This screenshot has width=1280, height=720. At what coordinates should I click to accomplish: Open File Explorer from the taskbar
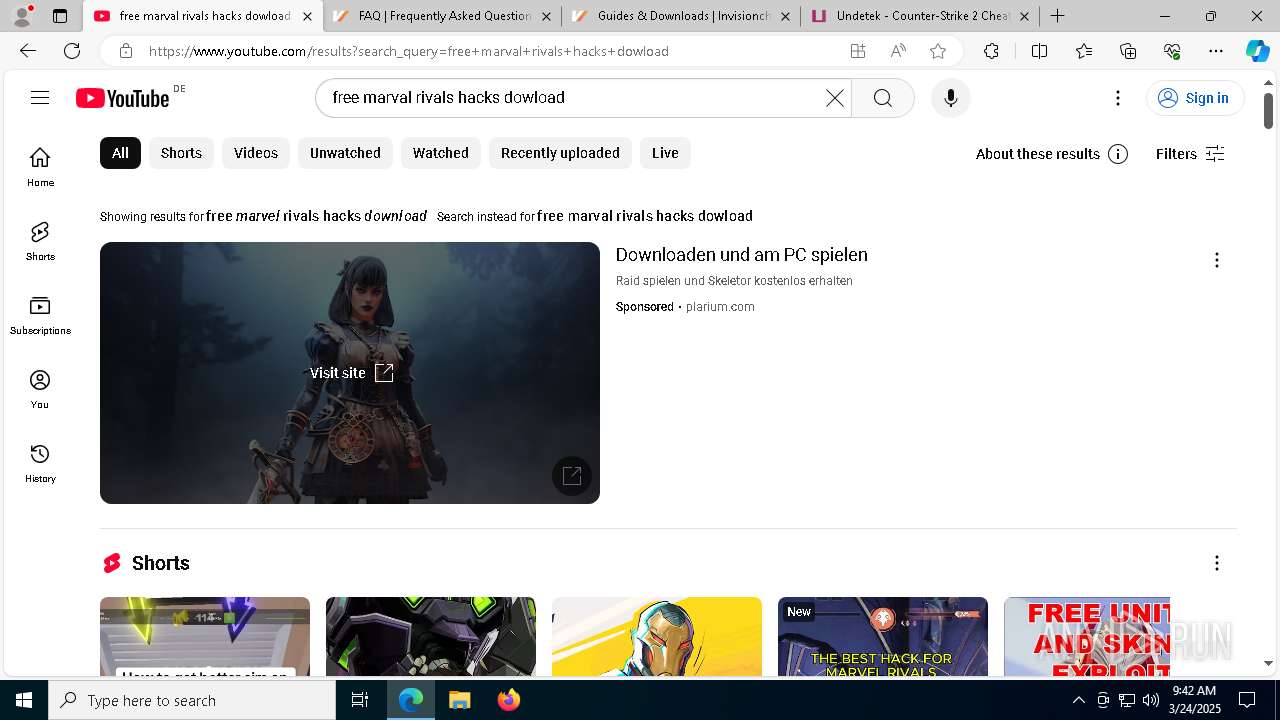pos(459,700)
